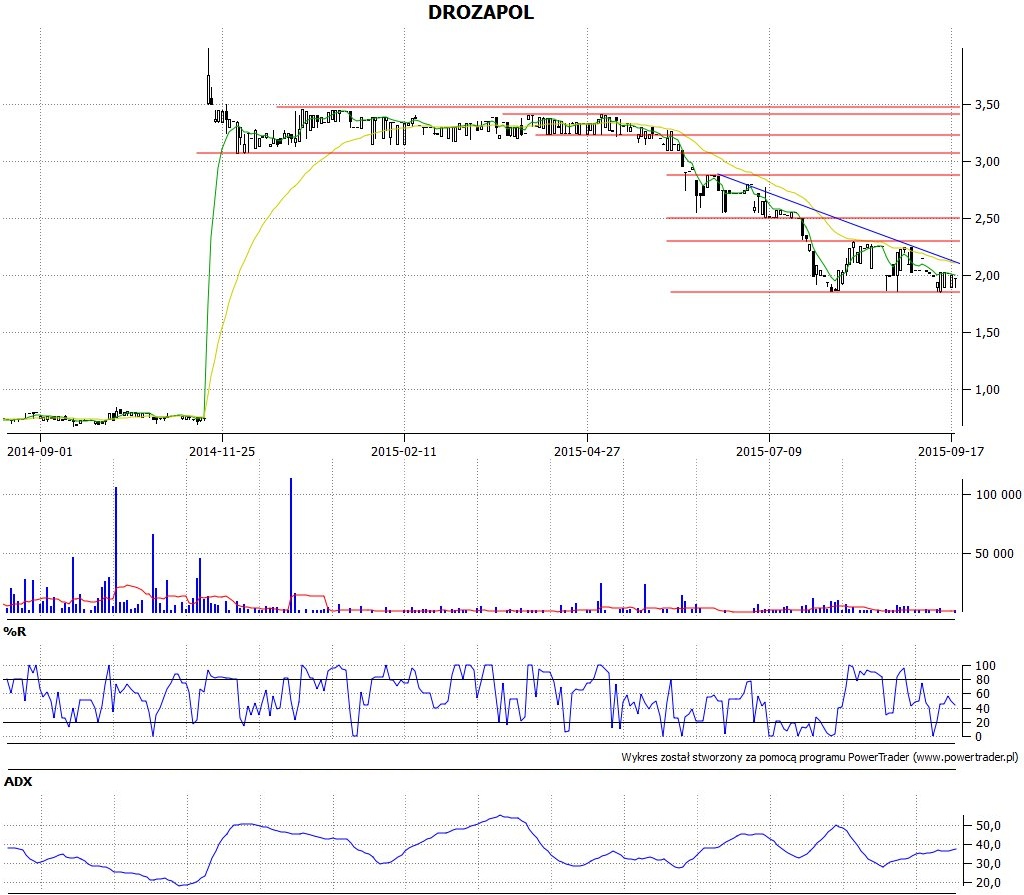Click the 3,50 price axis label
Screen dimensions: 1024x895
pos(987,105)
